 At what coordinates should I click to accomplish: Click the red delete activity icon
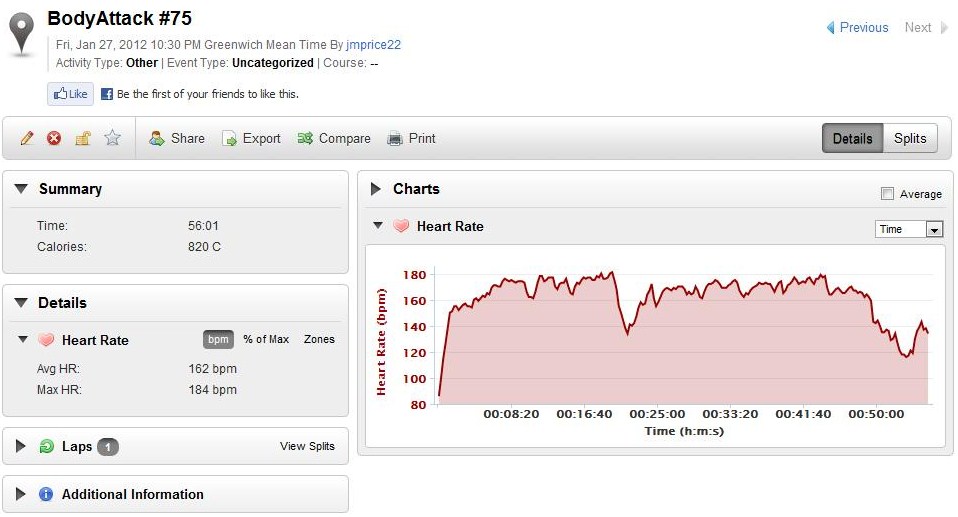(x=54, y=139)
